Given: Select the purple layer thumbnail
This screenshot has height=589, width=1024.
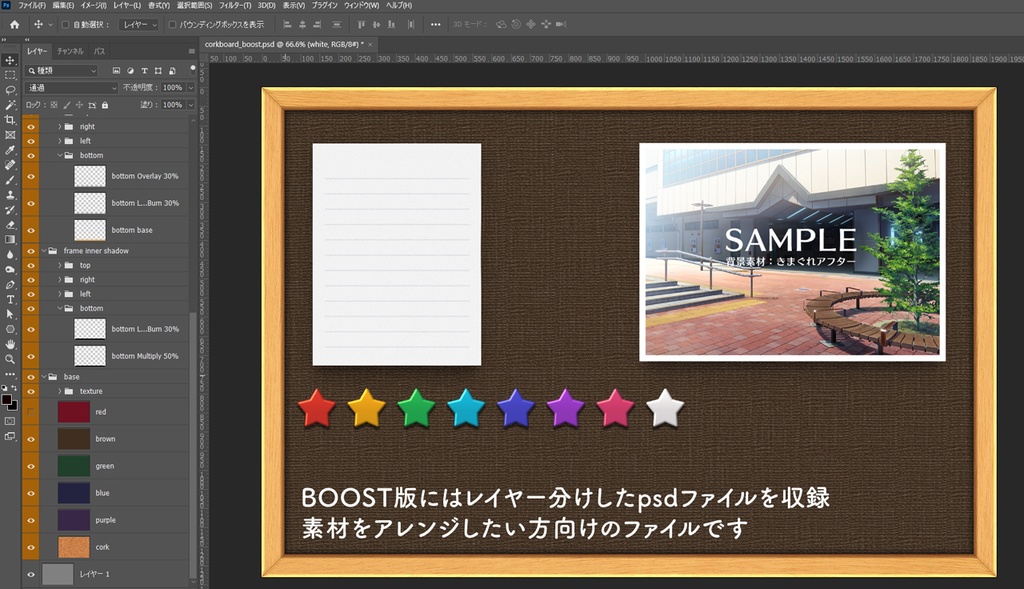Looking at the screenshot, I should 74,520.
